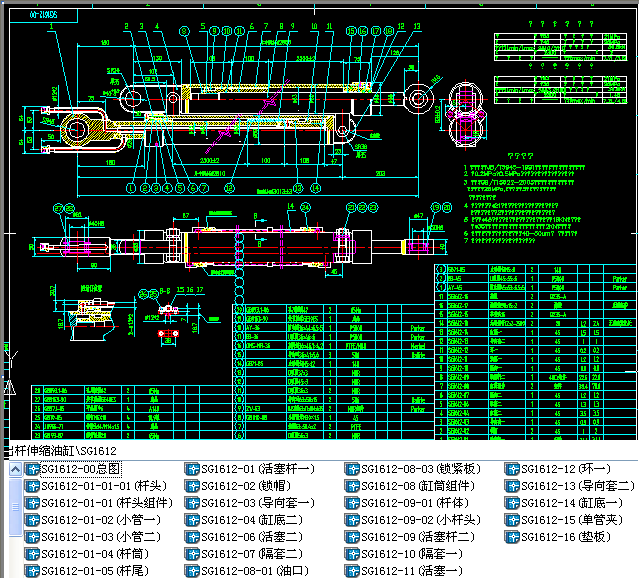Click icon of SG1612-09 (活塞杆二)

point(352,537)
